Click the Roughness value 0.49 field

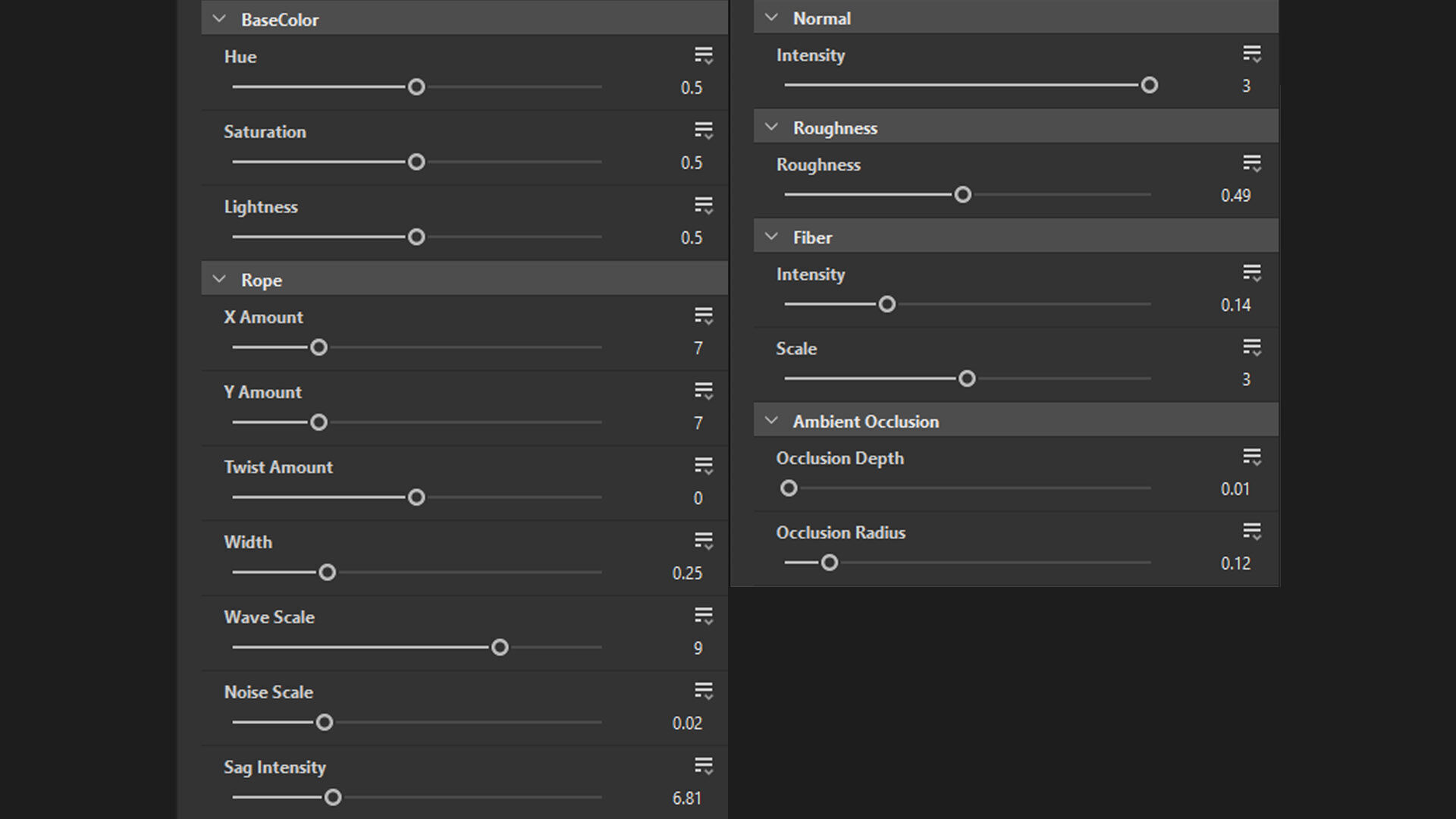tap(1235, 196)
